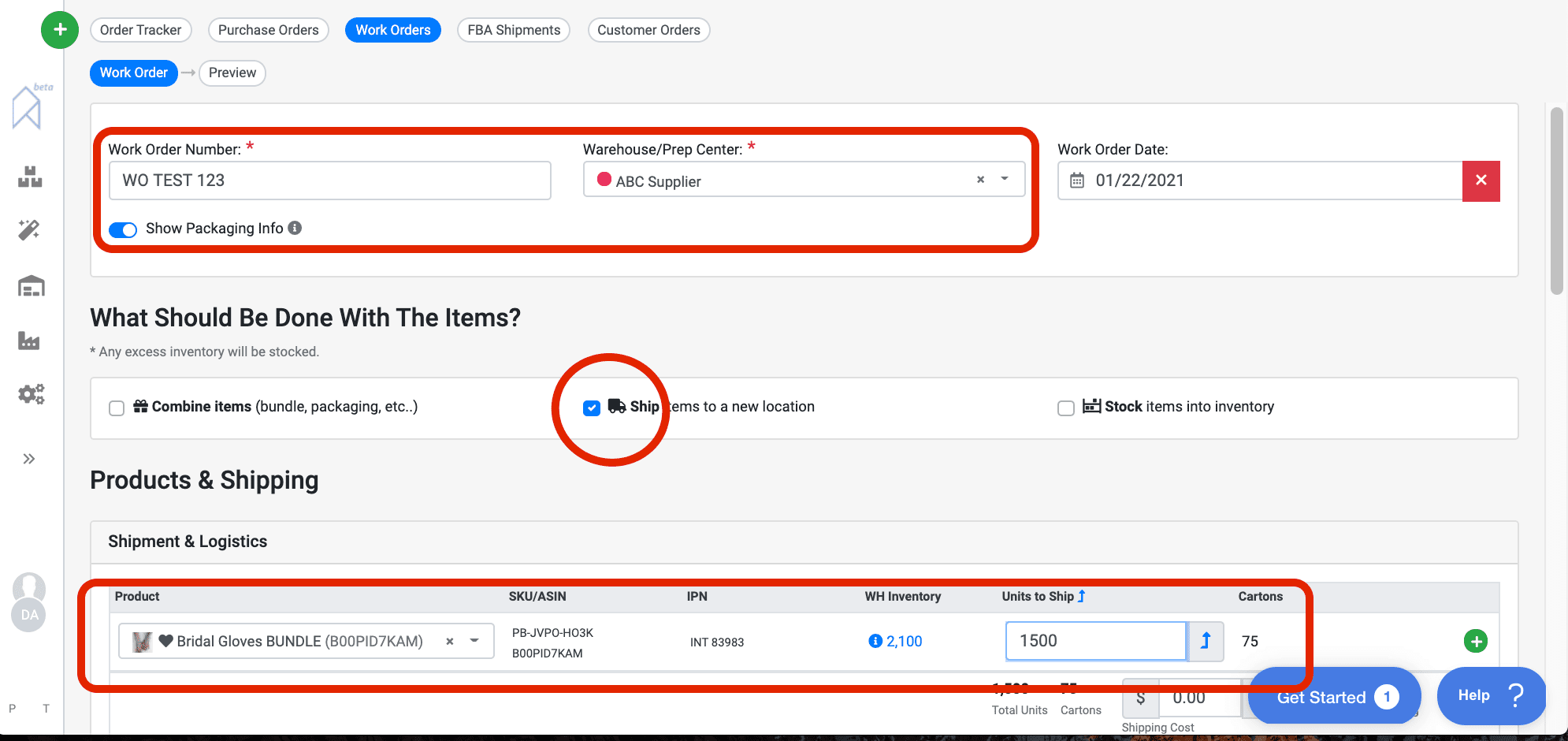Click the Show Packaging Info tooltip icon
1568x741 pixels.
[x=295, y=228]
